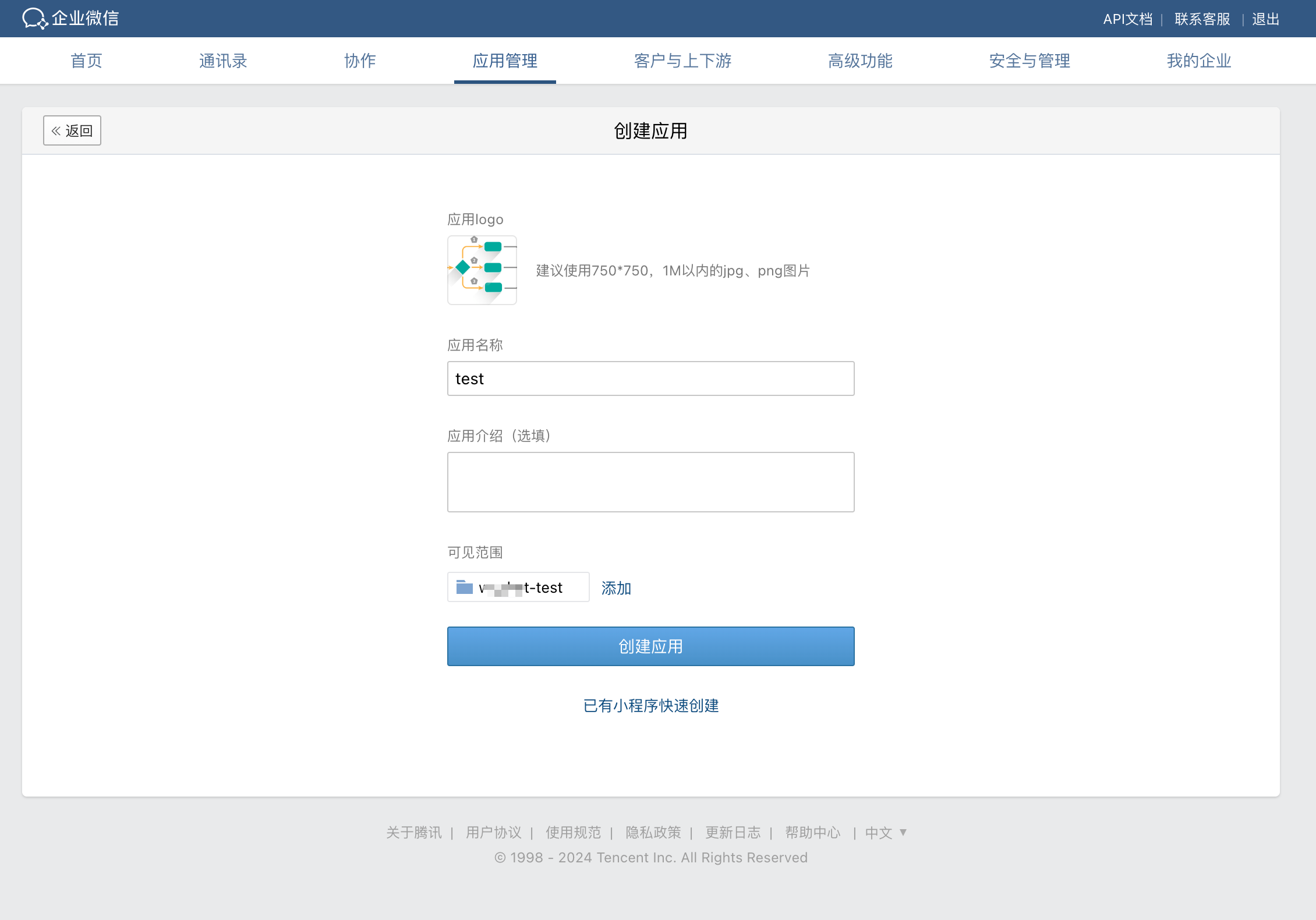The height and width of the screenshot is (920, 1316).
Task: Open the 客户与上下游 tab
Action: click(682, 61)
